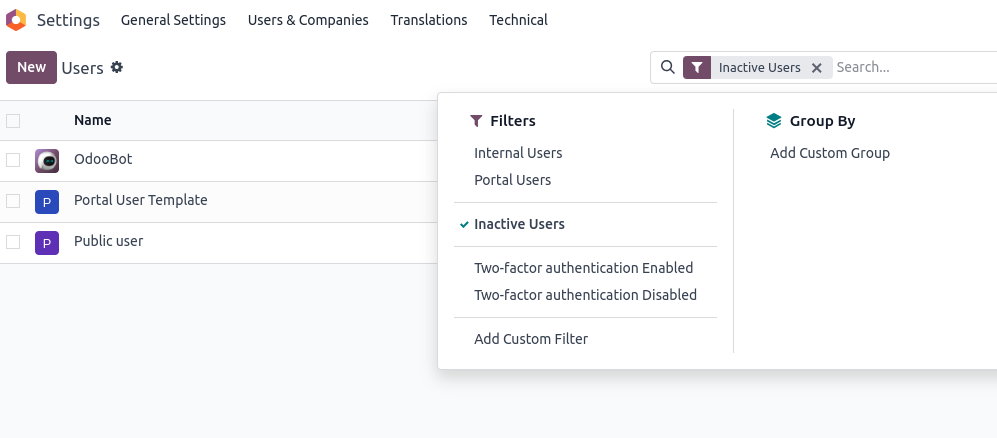This screenshot has width=997, height=438.
Task: Click the New button
Action: (31, 67)
